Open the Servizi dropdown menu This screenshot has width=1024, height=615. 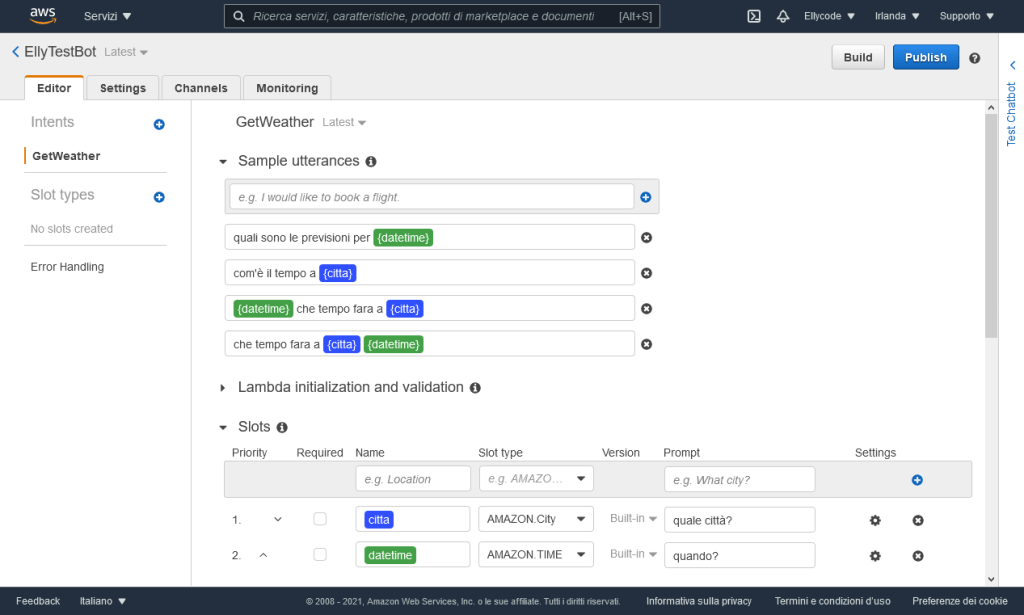[107, 16]
